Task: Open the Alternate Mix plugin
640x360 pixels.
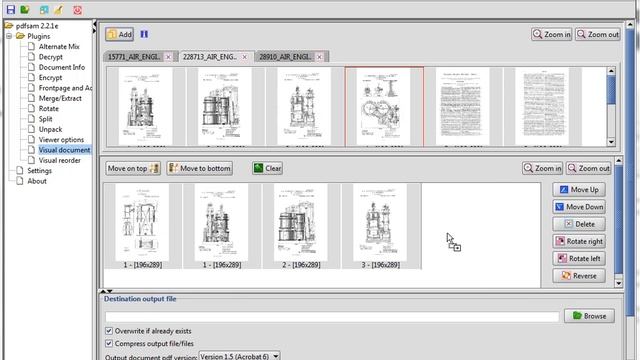Action: (59, 47)
